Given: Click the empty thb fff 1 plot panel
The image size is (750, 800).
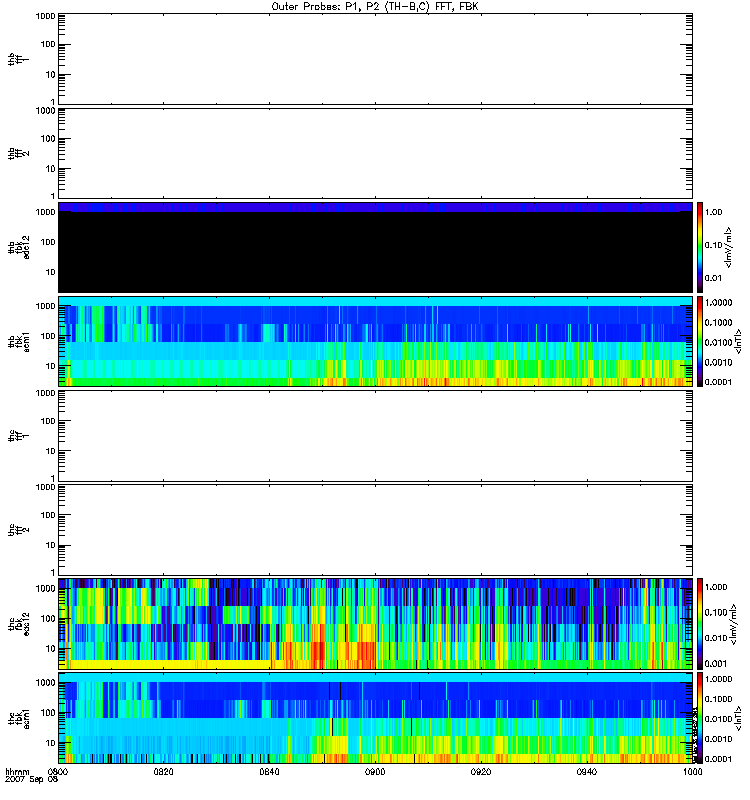Looking at the screenshot, I should point(375,59).
